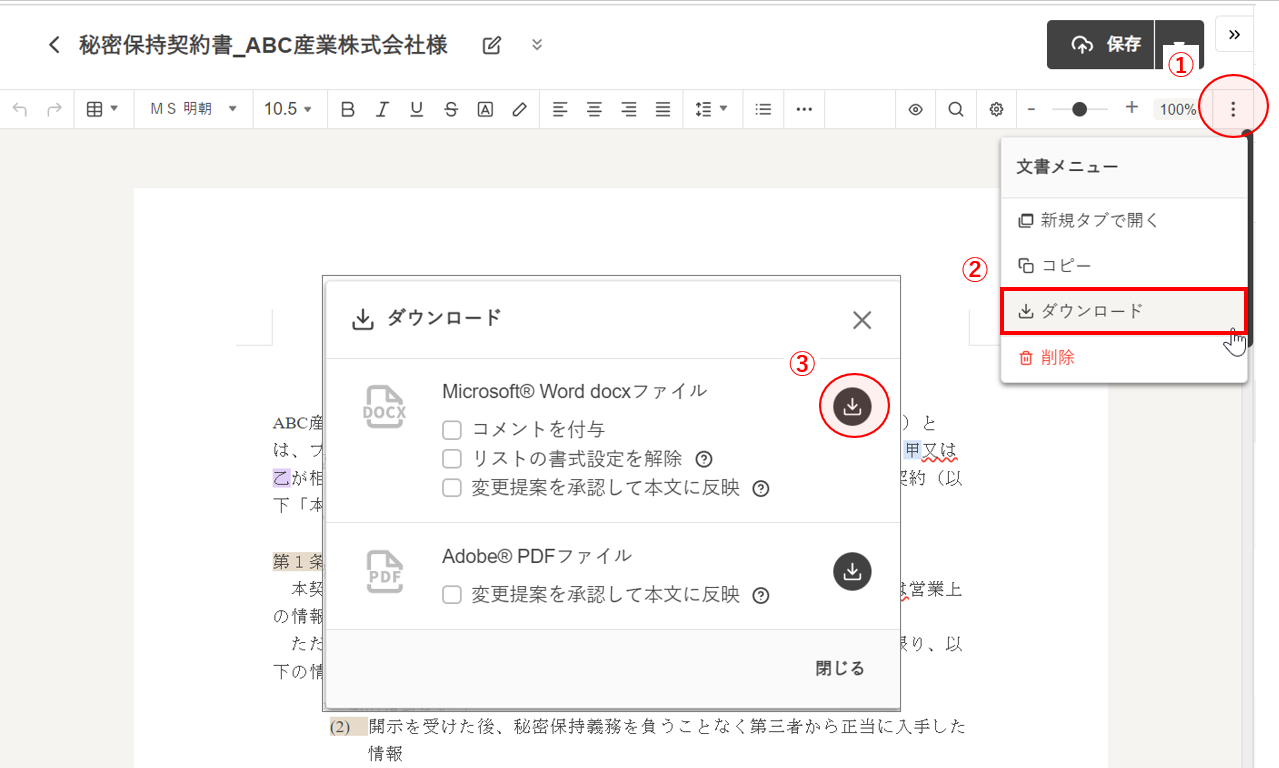Click the Word docx download icon button

pyautogui.click(x=852, y=406)
